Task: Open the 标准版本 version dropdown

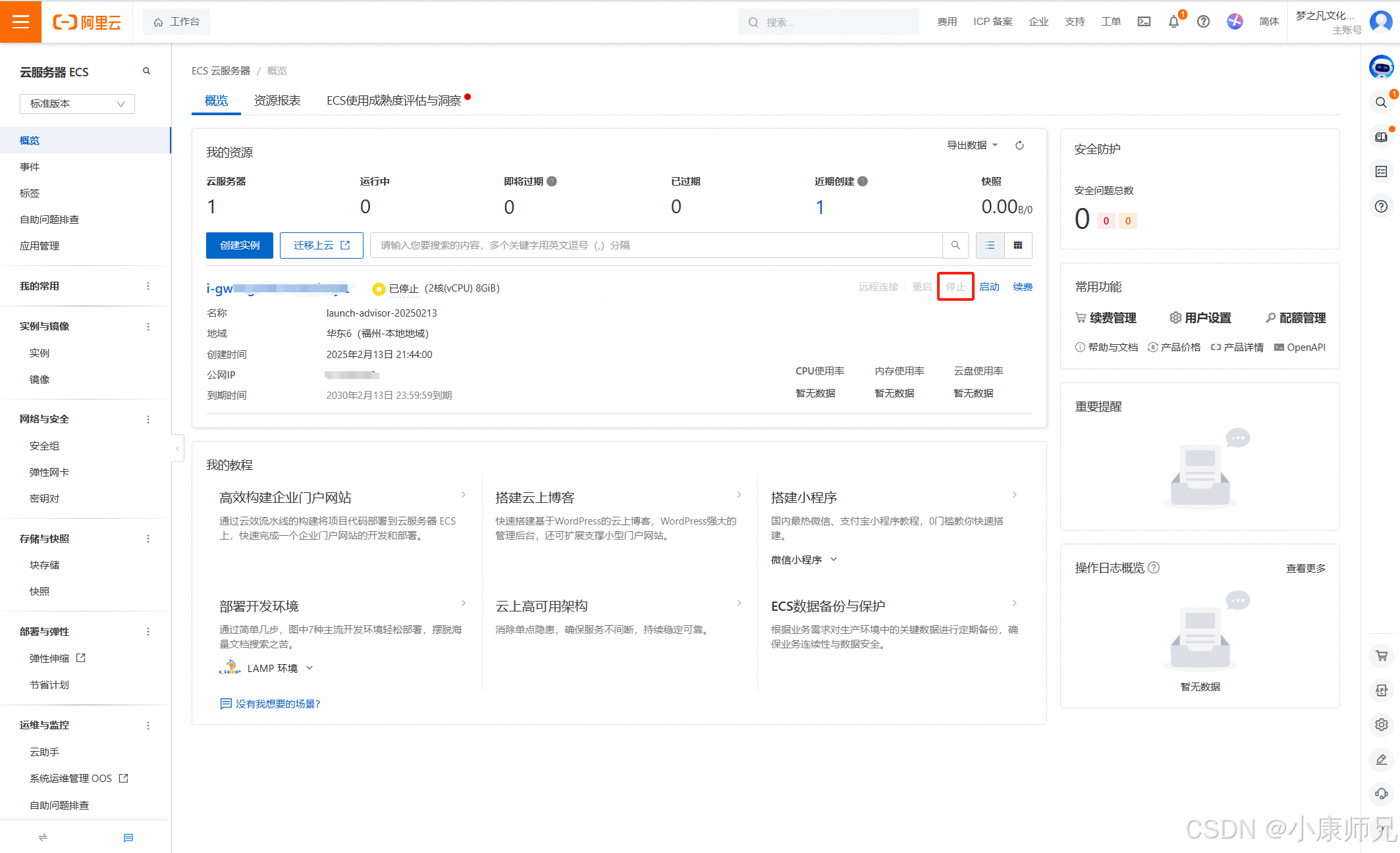Action: coord(77,104)
